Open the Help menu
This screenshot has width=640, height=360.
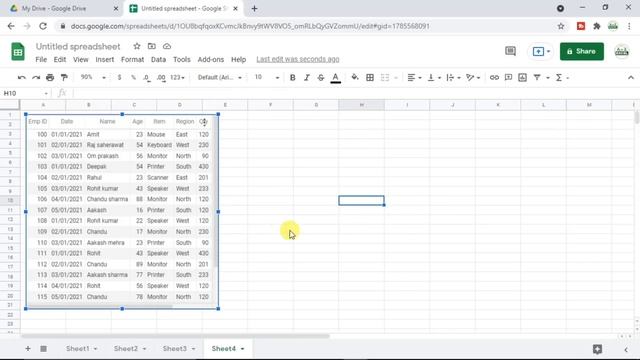pos(238,60)
